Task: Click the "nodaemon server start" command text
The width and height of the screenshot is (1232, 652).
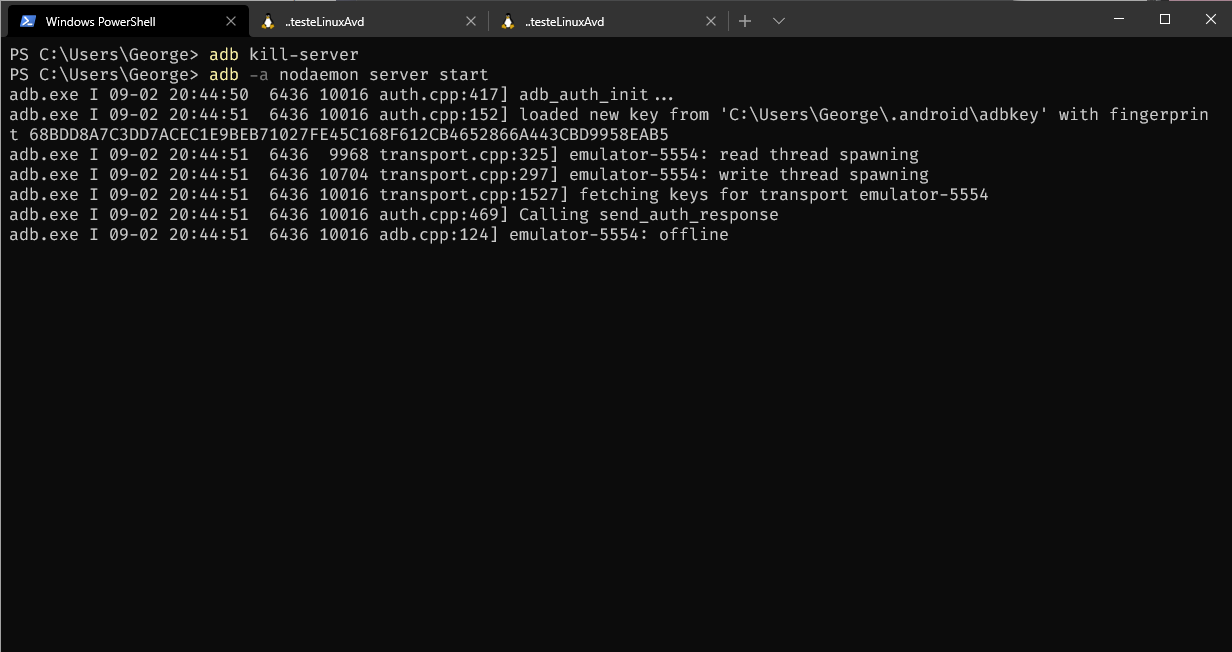Action: pos(383,74)
